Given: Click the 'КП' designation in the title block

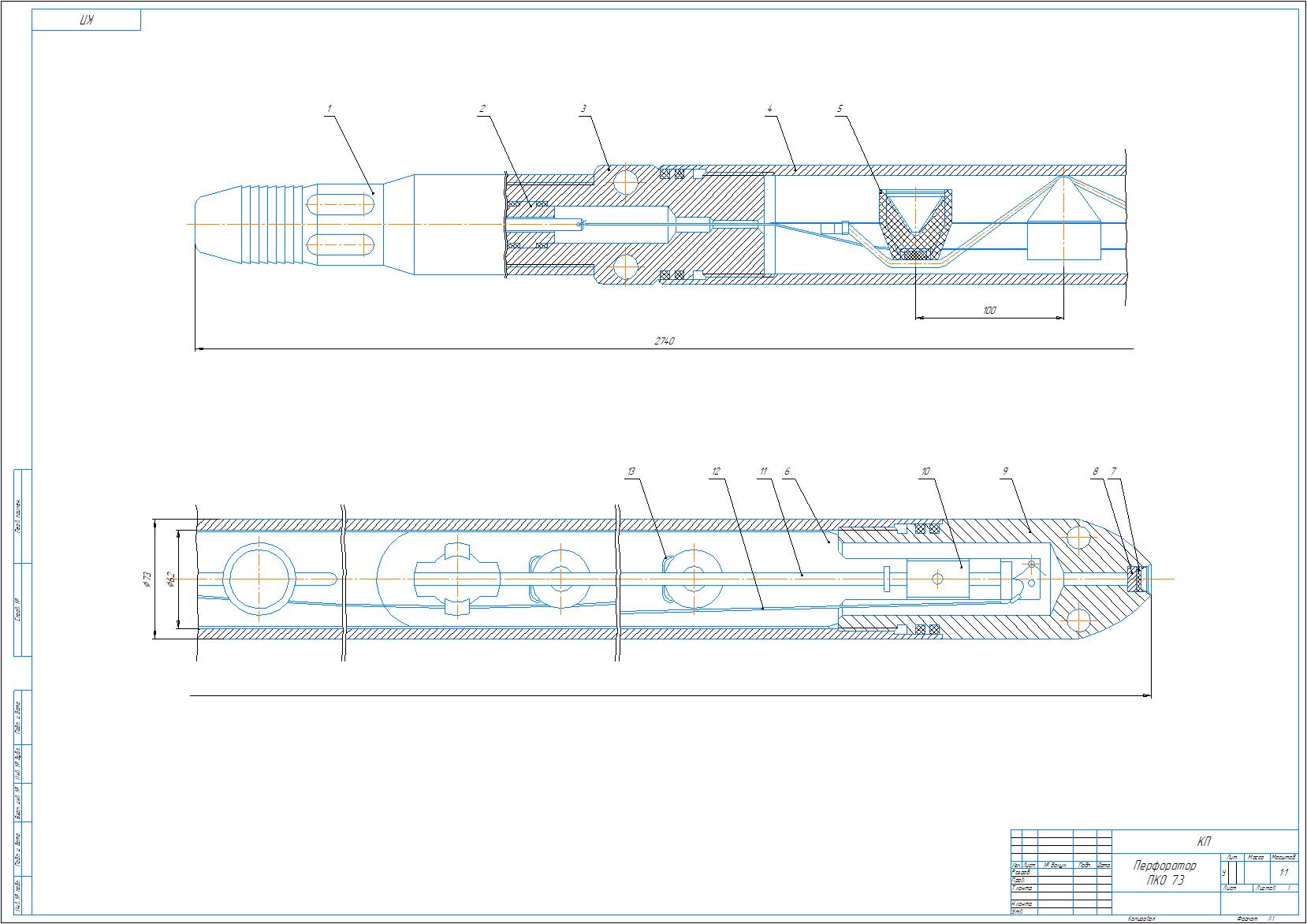Looking at the screenshot, I should [x=1204, y=841].
